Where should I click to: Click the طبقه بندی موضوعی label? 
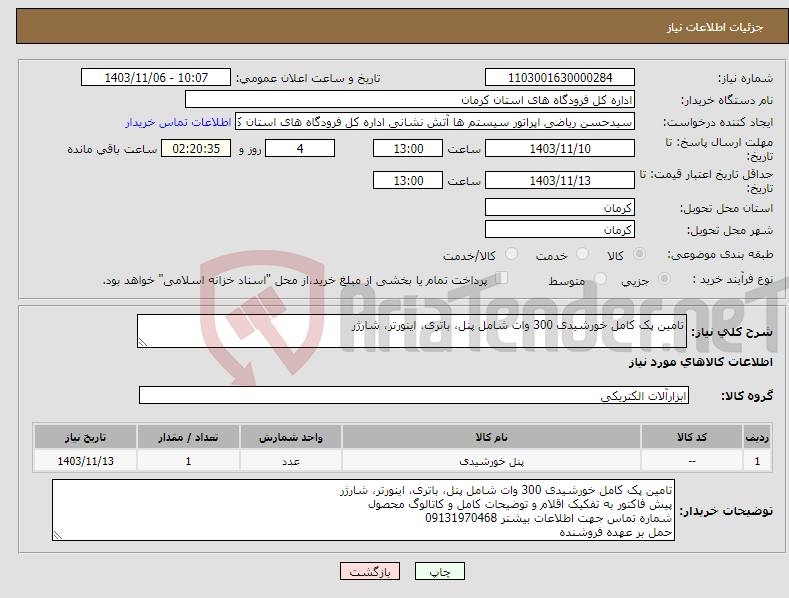pos(720,254)
